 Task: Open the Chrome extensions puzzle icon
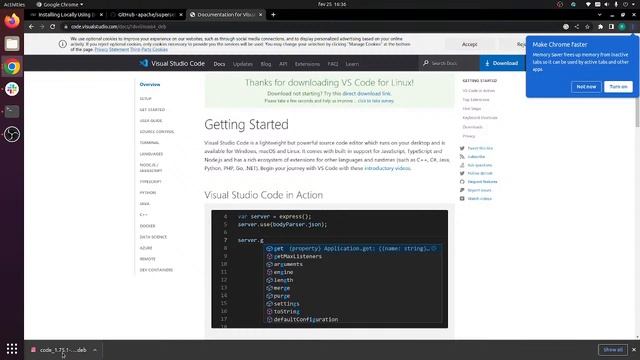coord(600,27)
